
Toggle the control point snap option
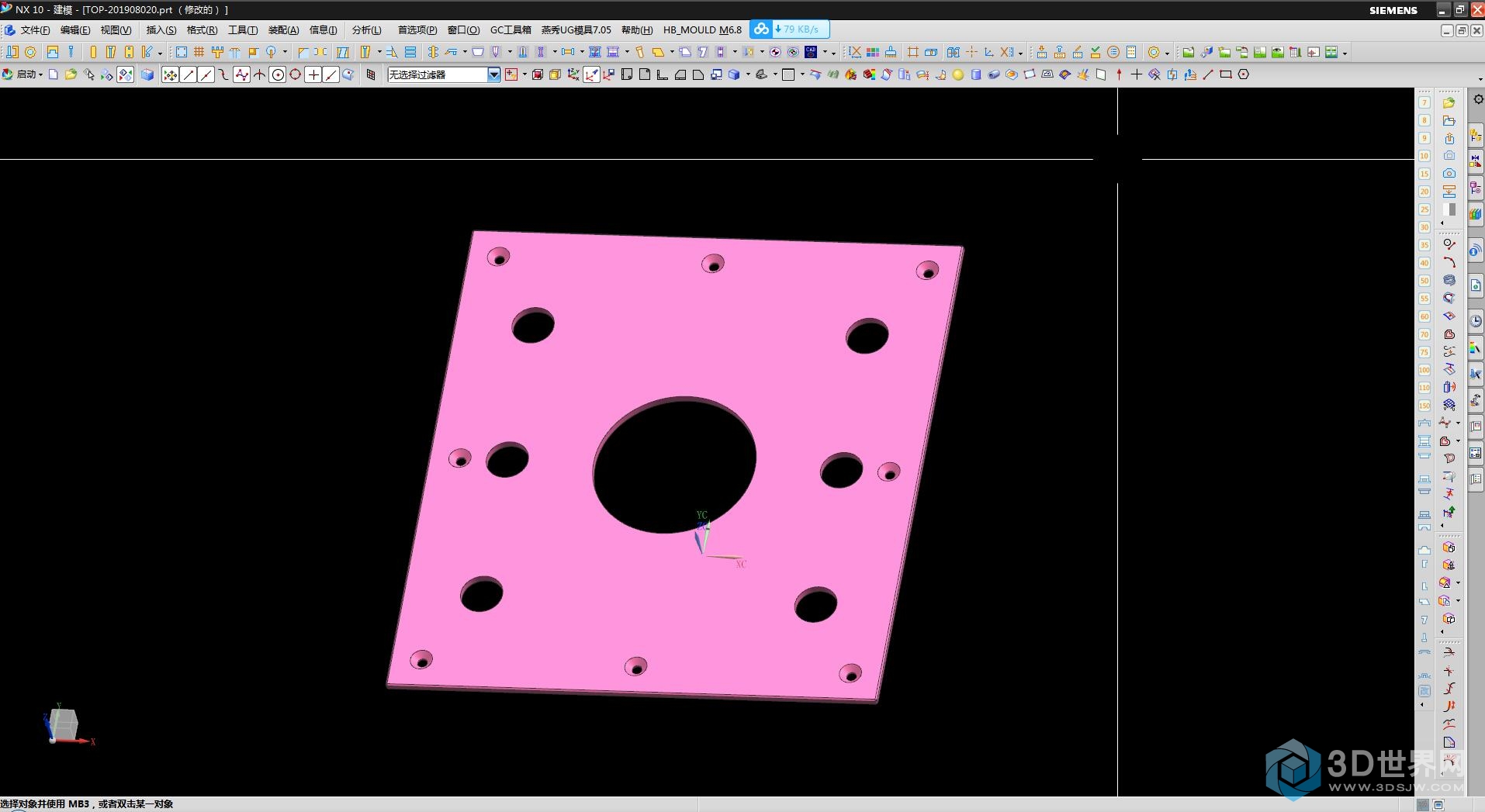pos(224,74)
